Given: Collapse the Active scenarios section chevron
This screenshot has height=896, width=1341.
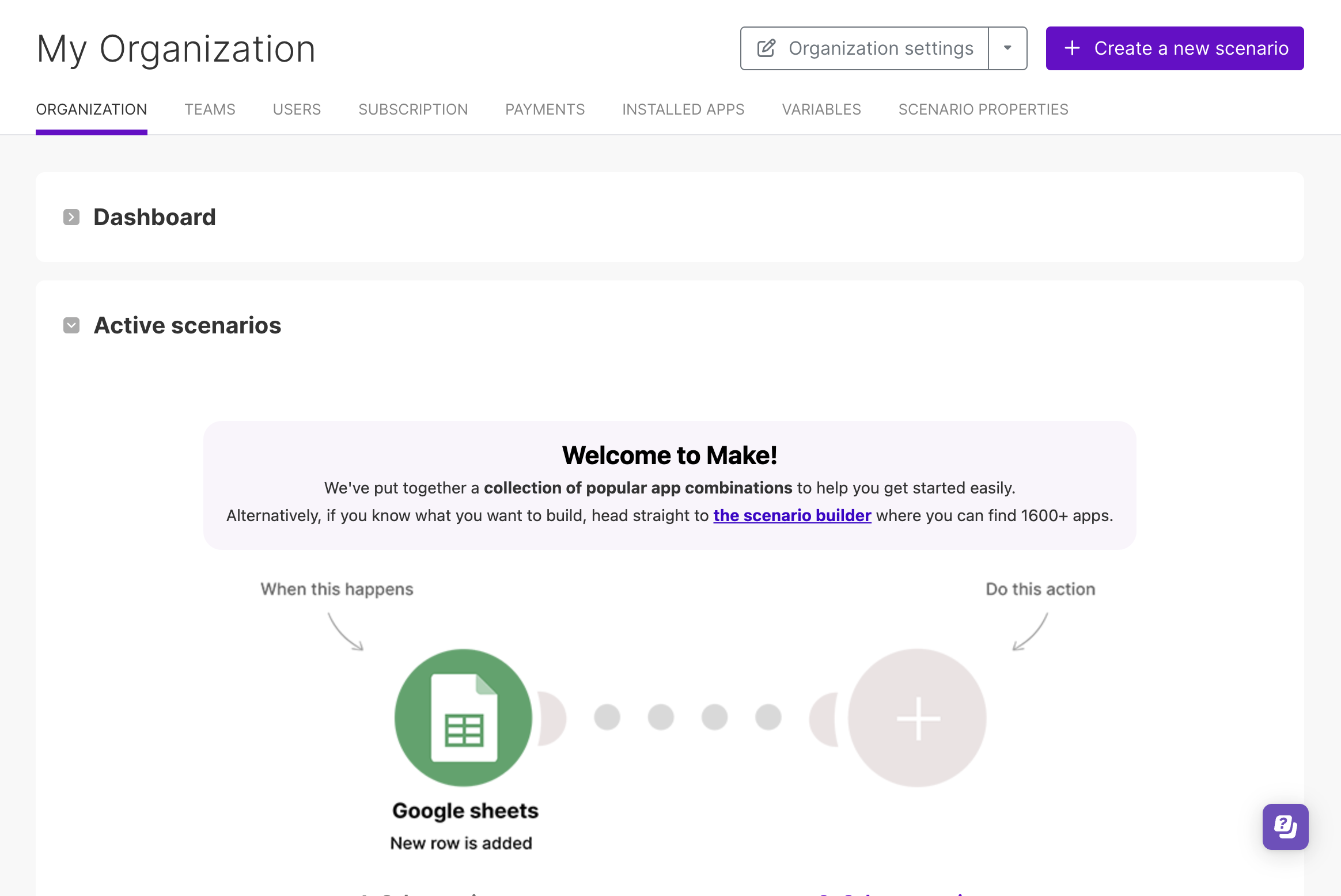Looking at the screenshot, I should tap(71, 325).
